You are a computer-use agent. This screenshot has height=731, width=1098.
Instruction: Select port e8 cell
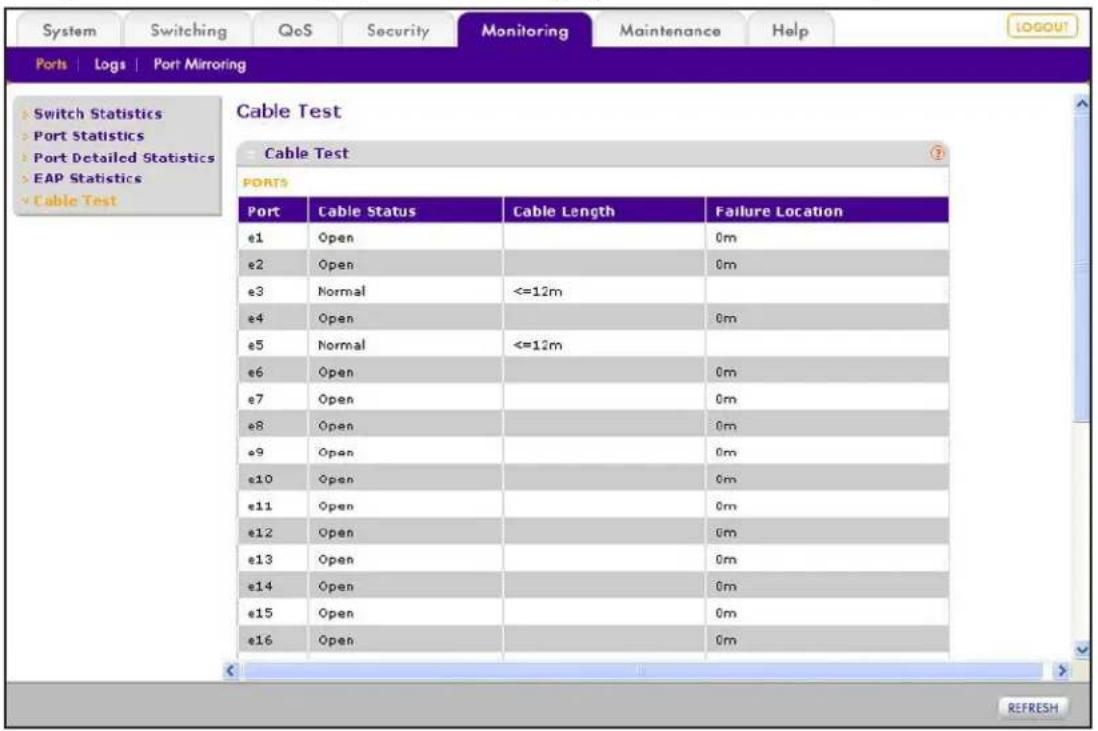[273, 425]
